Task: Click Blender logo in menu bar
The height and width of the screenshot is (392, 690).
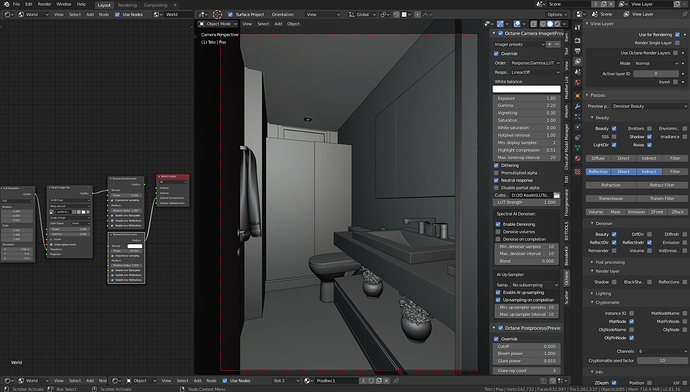Action: click(x=6, y=4)
